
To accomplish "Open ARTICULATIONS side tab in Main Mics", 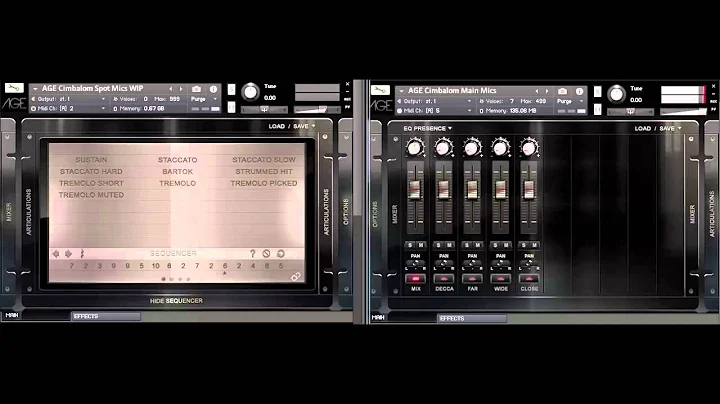I will point(712,214).
